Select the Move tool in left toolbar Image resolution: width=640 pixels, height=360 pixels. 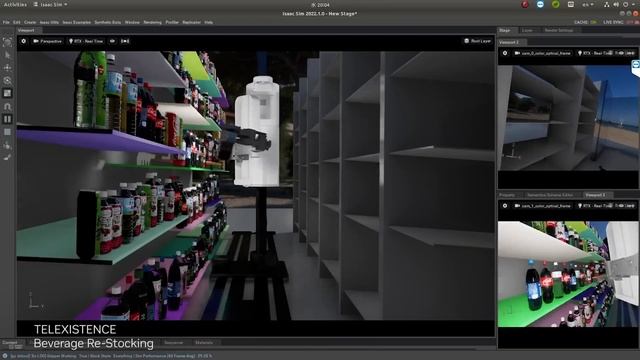click(7, 68)
